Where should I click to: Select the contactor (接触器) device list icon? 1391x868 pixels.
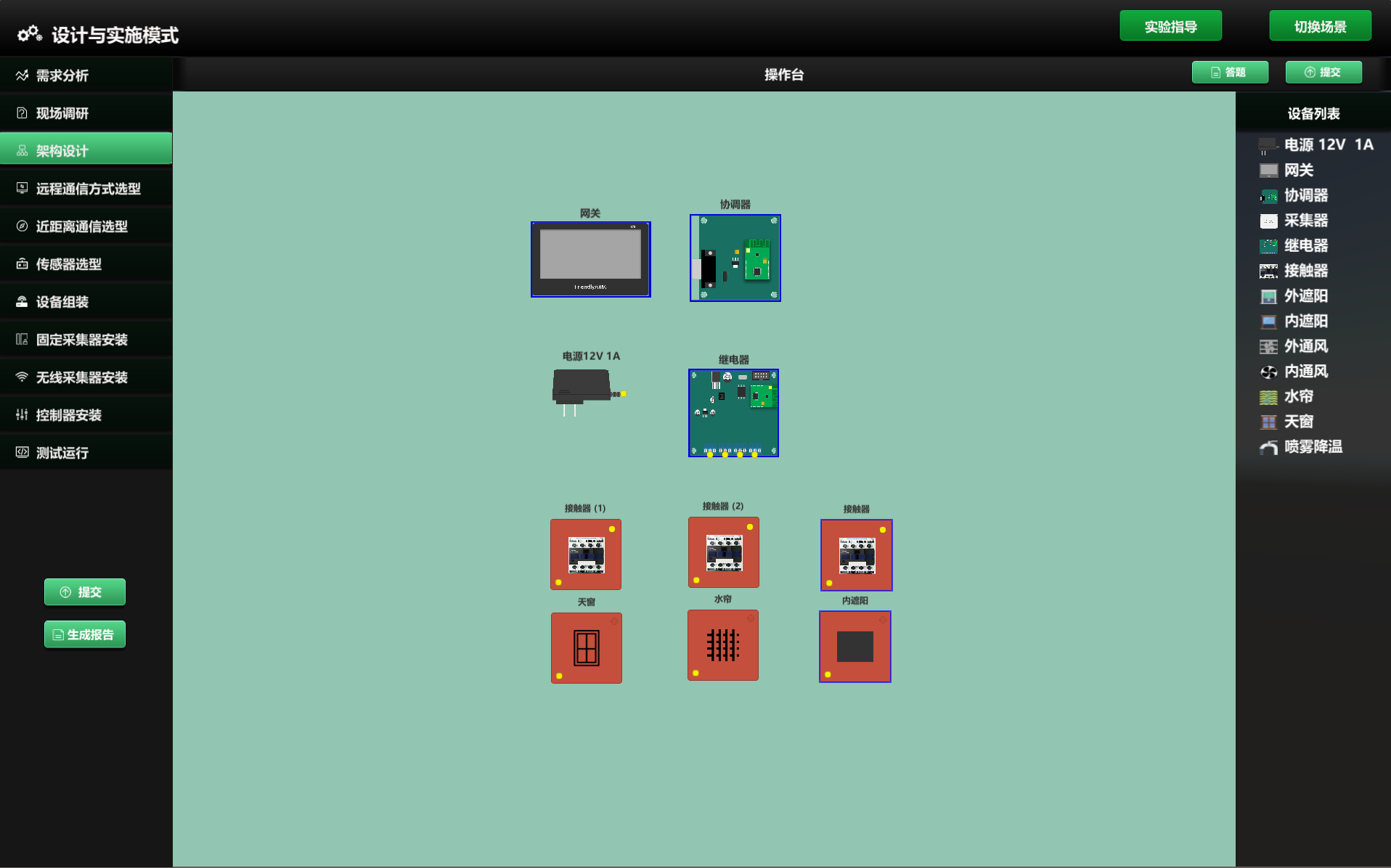tap(1268, 271)
